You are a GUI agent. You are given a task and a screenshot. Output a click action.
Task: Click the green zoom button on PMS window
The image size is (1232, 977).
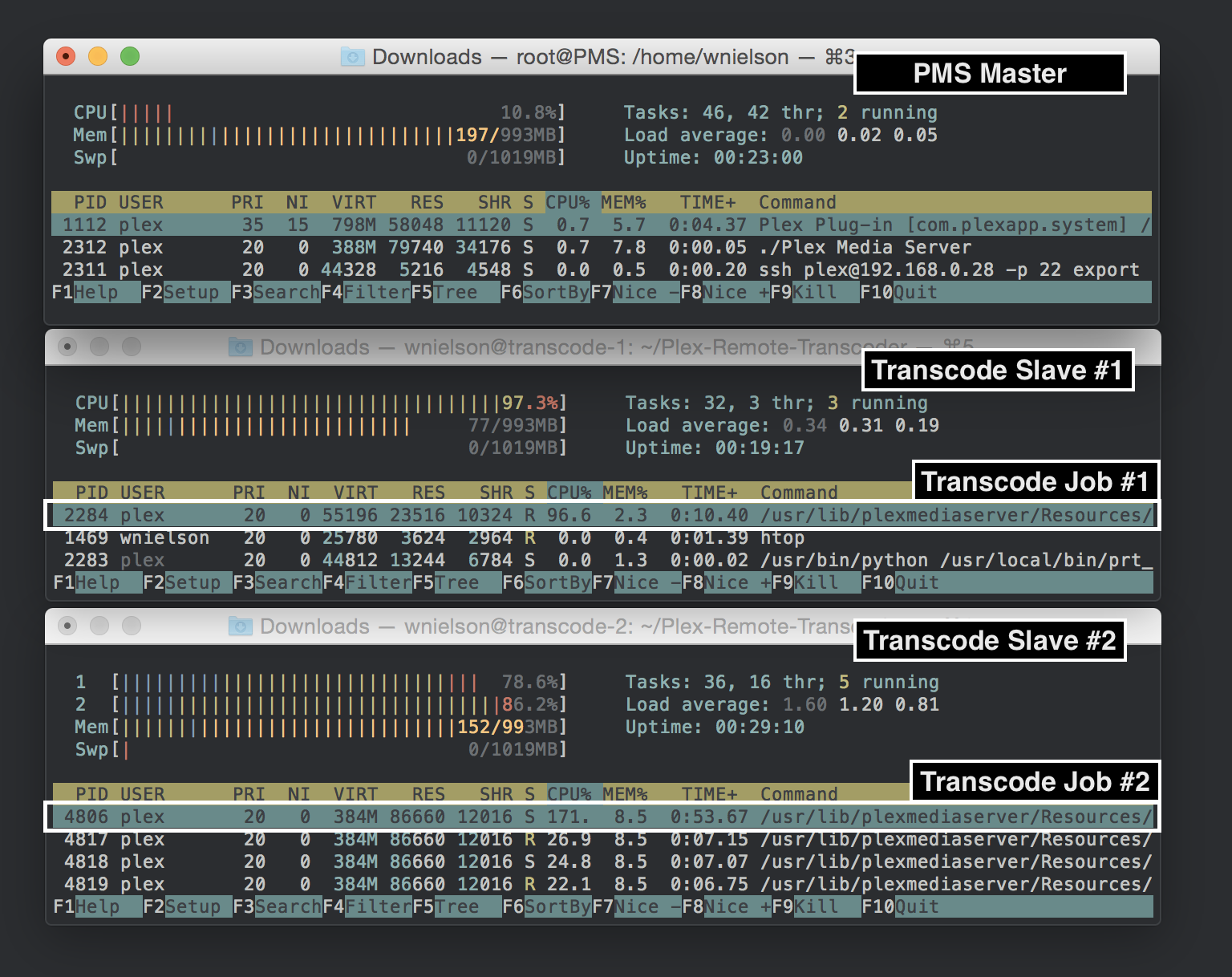tap(130, 56)
